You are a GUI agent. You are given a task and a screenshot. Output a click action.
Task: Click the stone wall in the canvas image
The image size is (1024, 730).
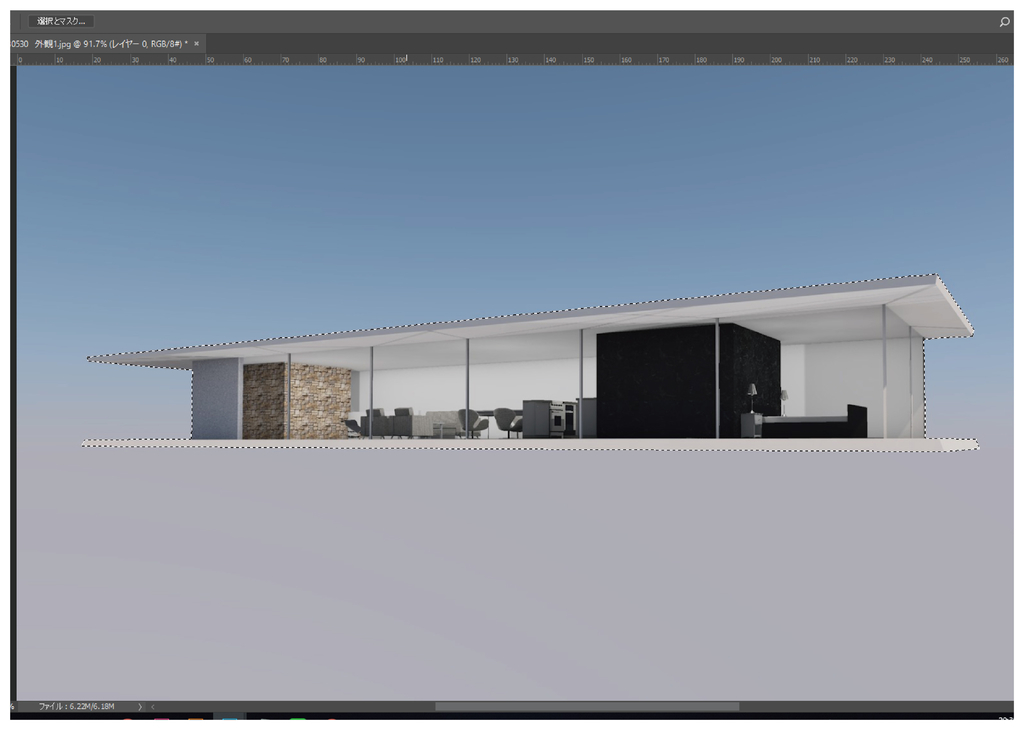(298, 400)
